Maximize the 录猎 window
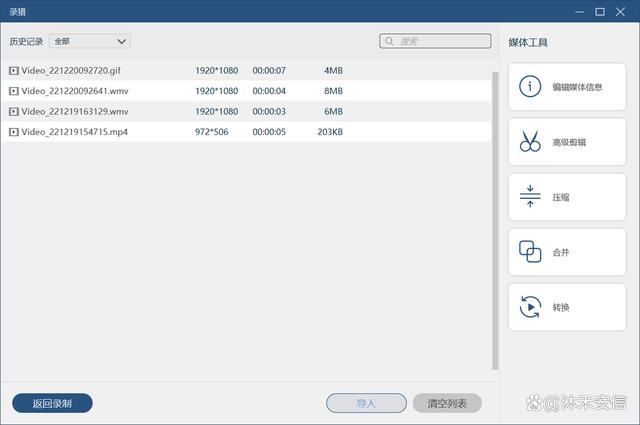 [600, 12]
